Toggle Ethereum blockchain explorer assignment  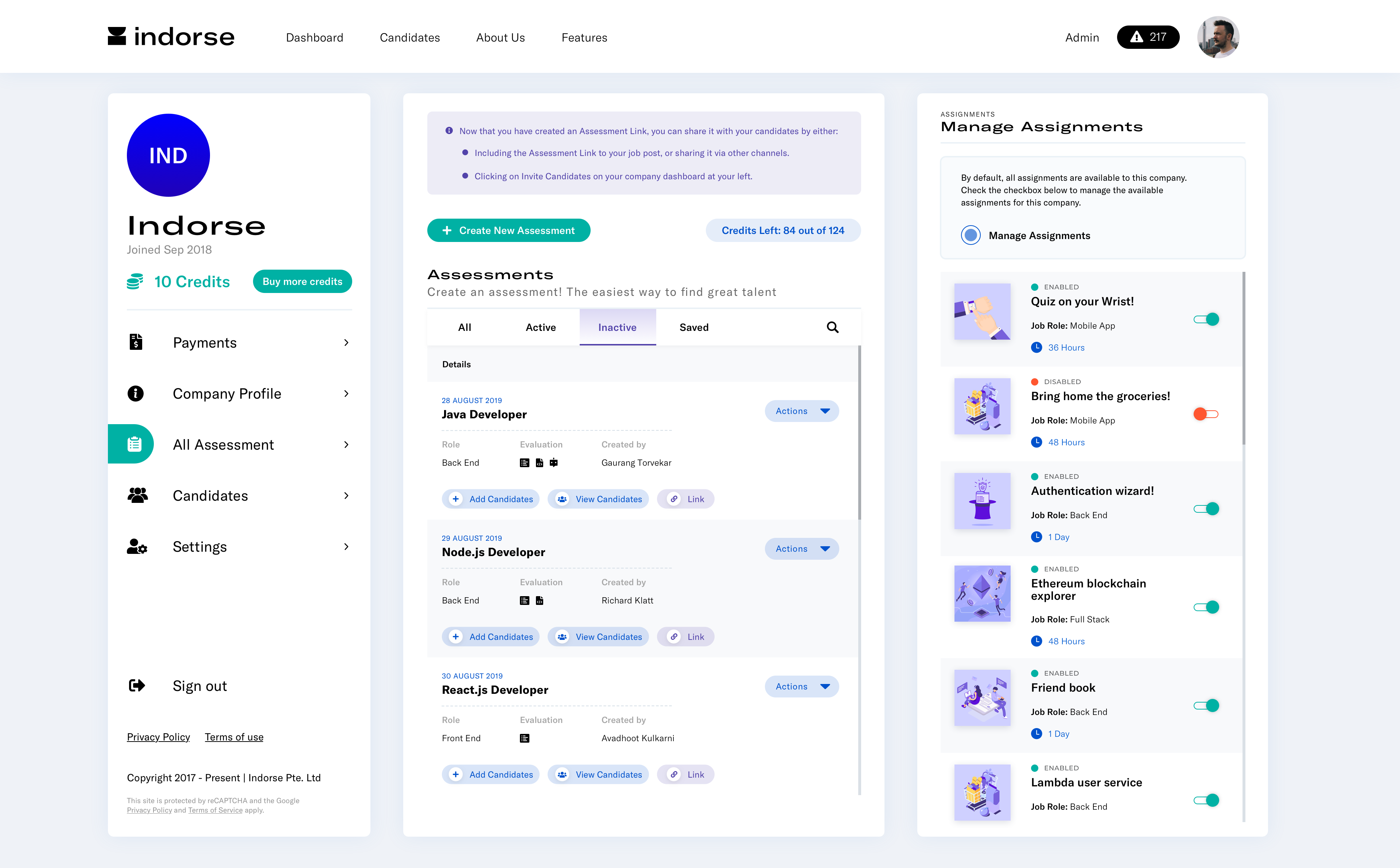(x=1206, y=607)
